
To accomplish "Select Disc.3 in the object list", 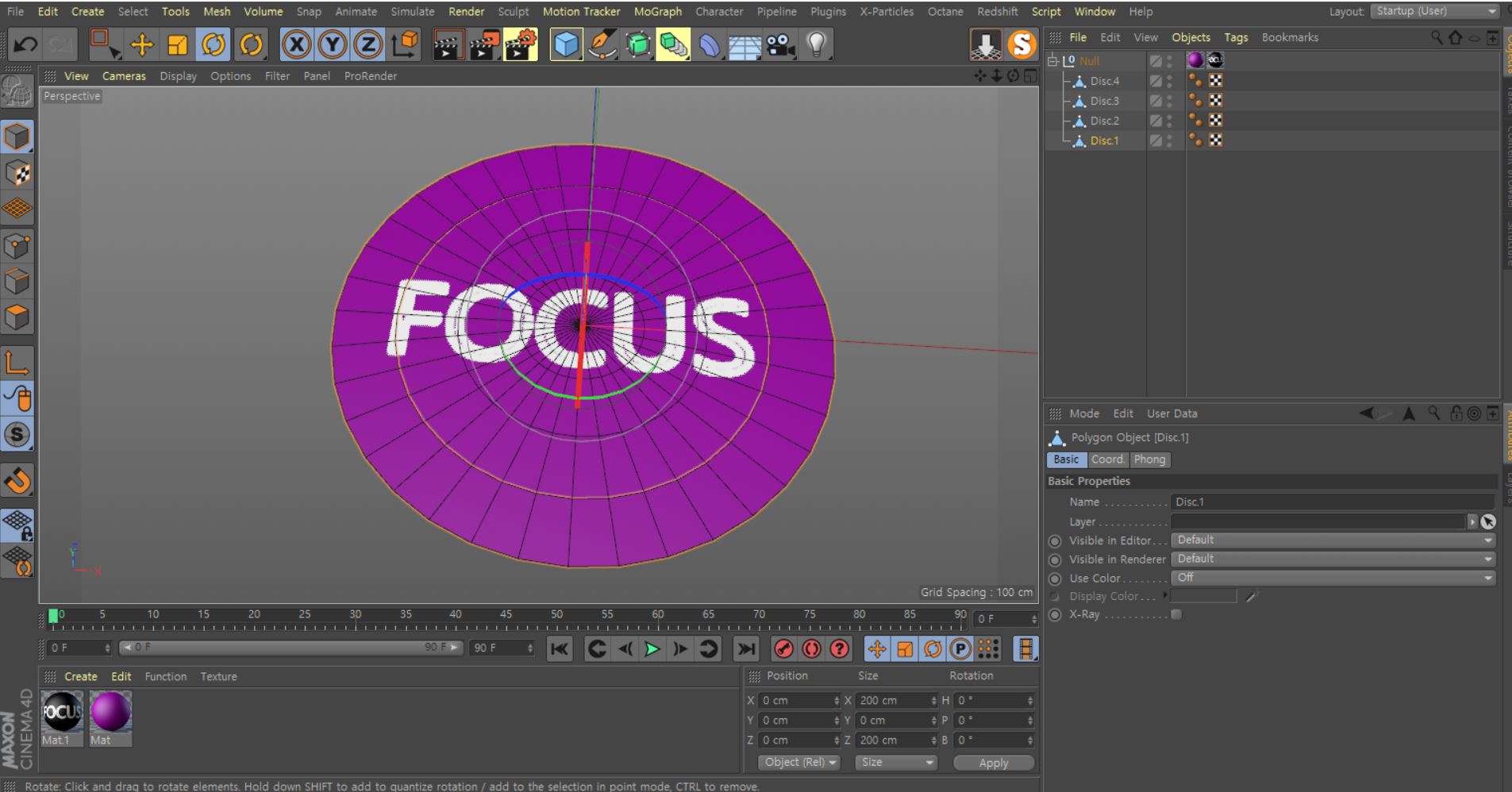I will [x=1104, y=101].
